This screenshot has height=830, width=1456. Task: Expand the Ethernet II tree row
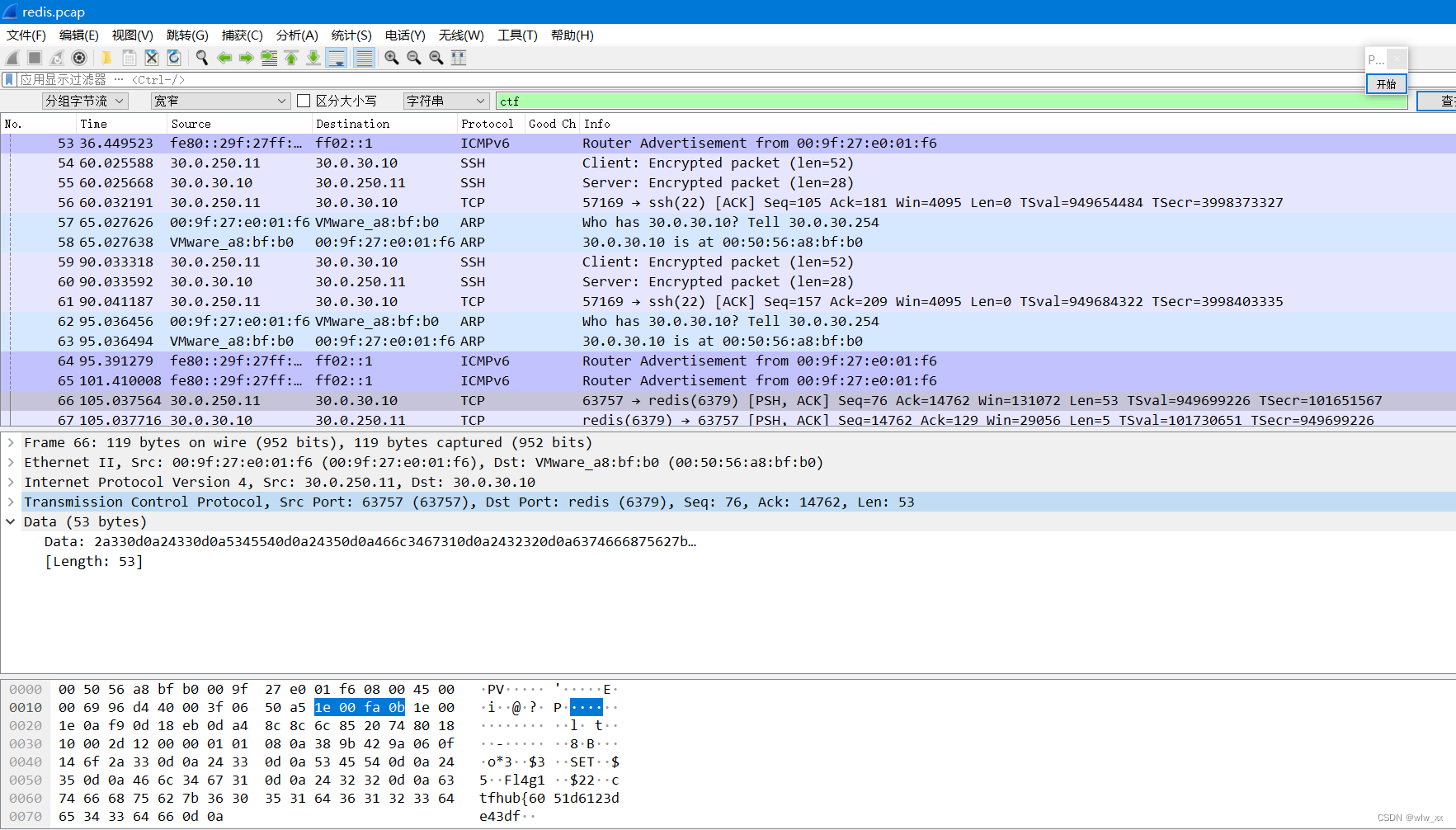point(11,462)
